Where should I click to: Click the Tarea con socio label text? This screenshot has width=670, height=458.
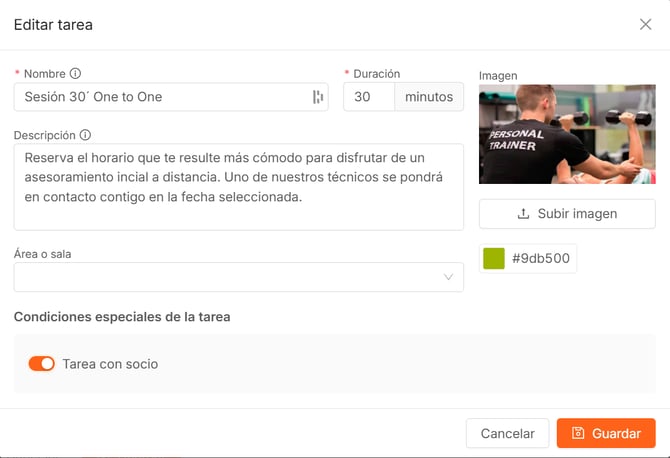(x=110, y=364)
